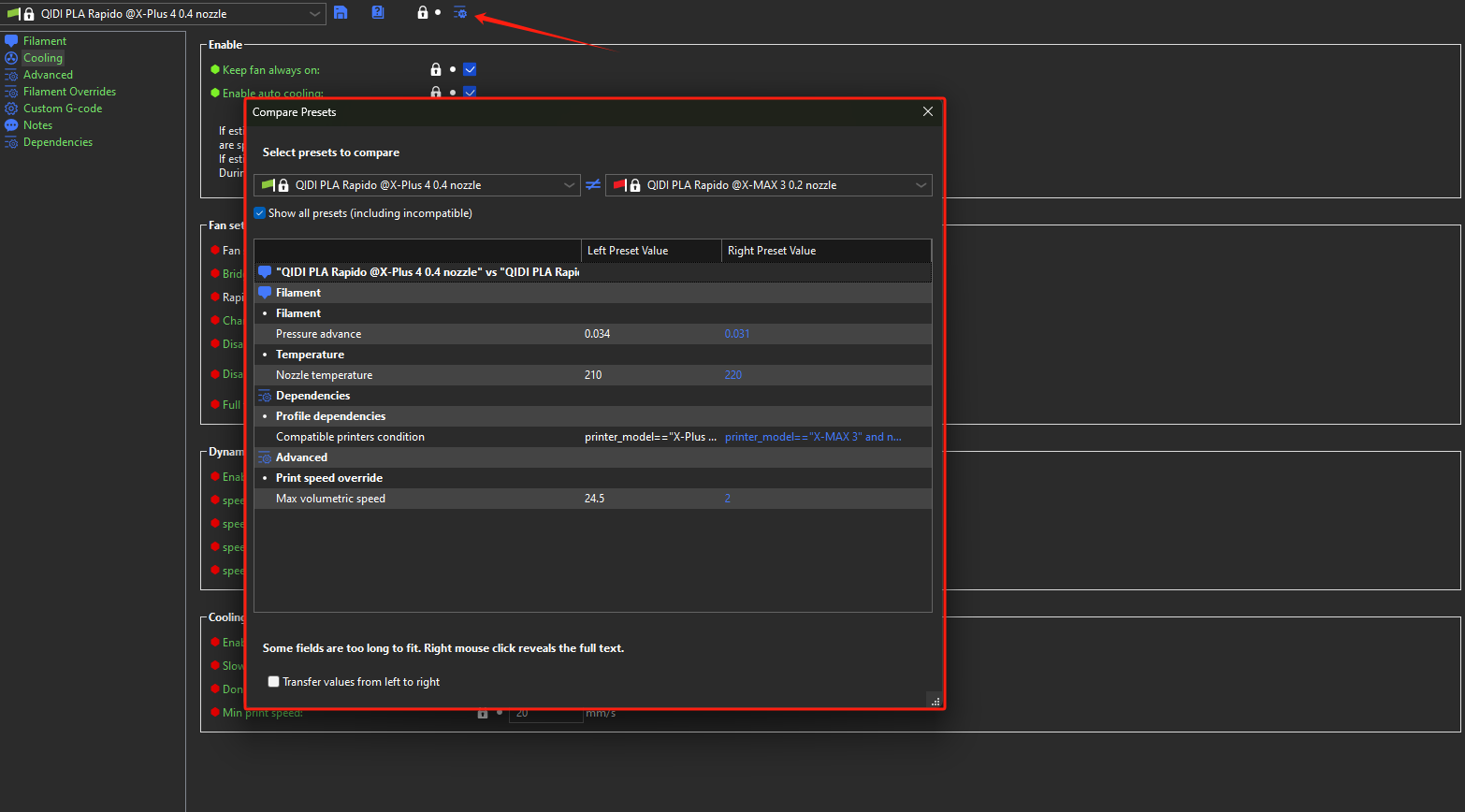Screen dimensions: 1465x812
Task: Open the preset selector at top left
Action: (164, 13)
